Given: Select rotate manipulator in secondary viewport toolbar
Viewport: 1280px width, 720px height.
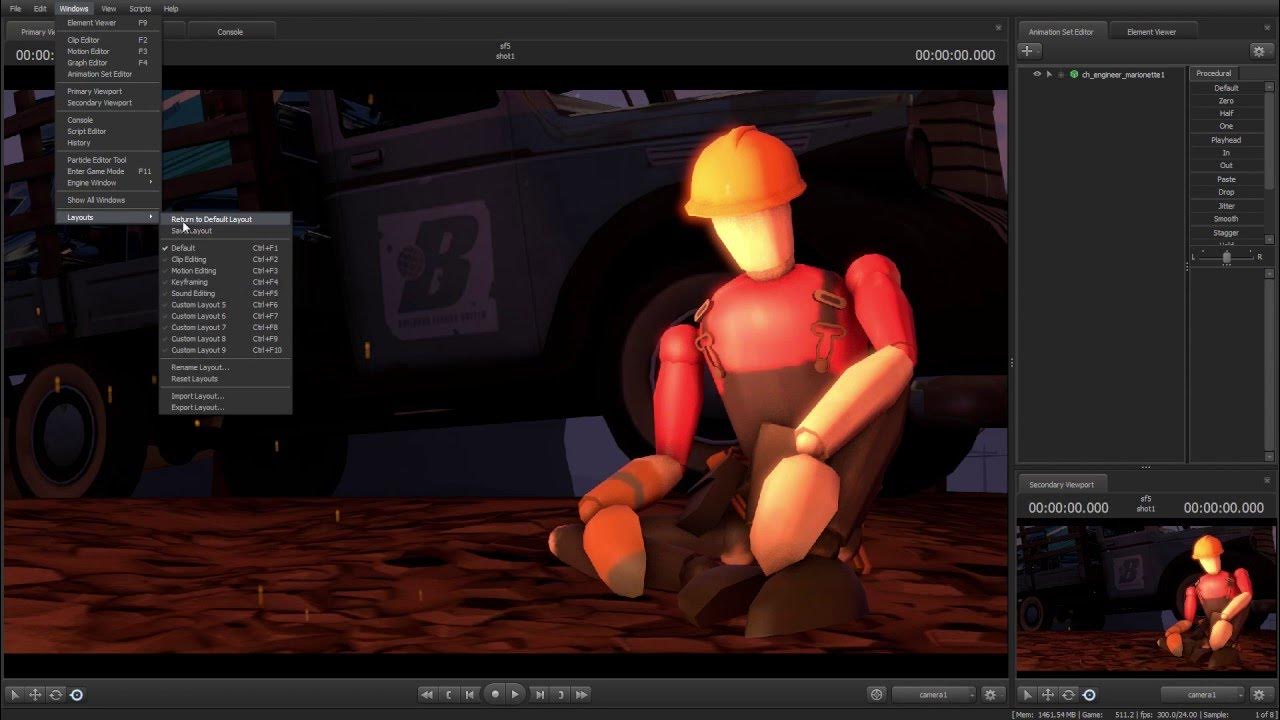Looking at the screenshot, I should [x=1069, y=694].
